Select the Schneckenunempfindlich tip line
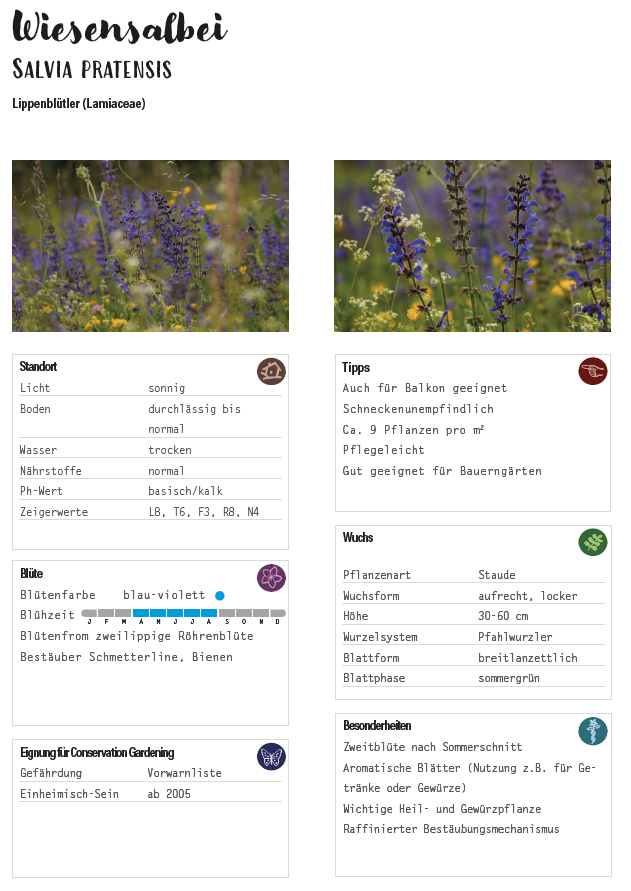The image size is (631, 891). point(418,409)
